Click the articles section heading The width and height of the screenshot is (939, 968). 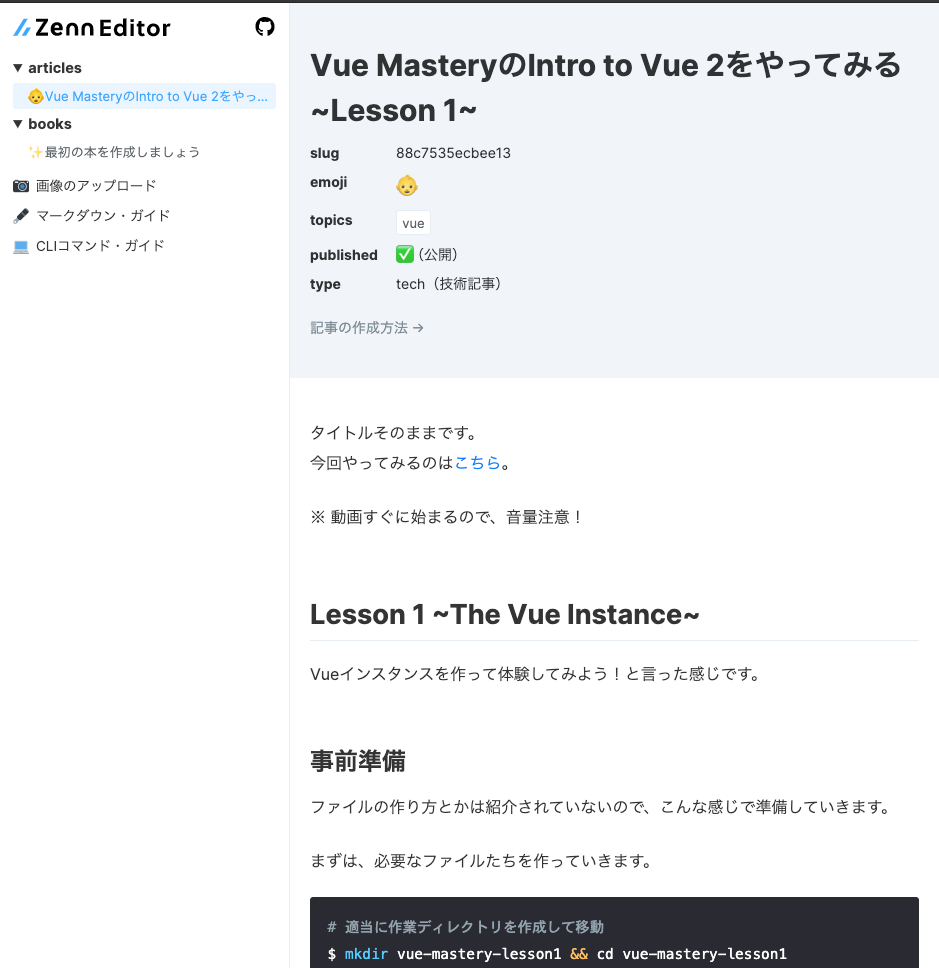(x=55, y=68)
